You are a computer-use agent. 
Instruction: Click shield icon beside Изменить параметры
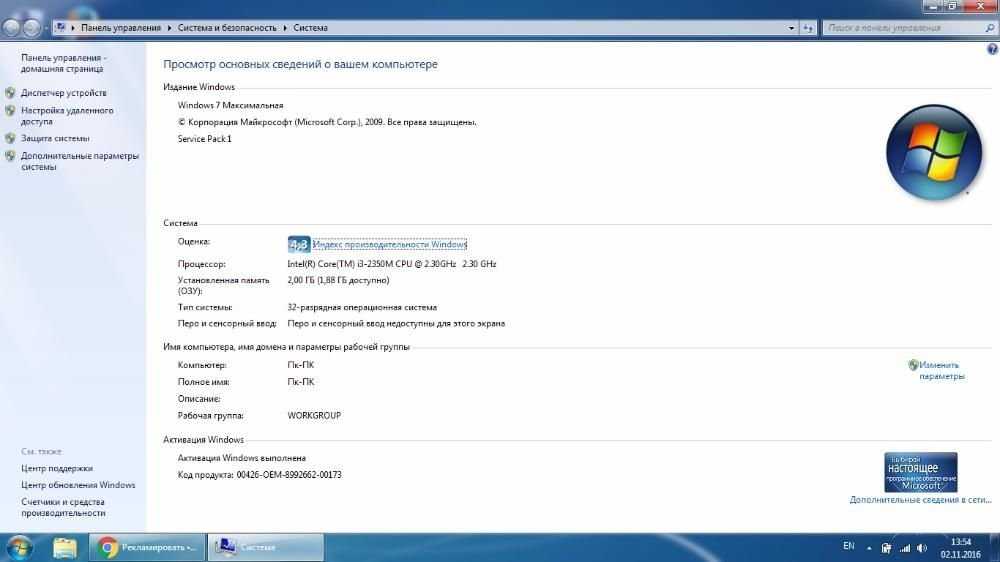click(x=913, y=366)
